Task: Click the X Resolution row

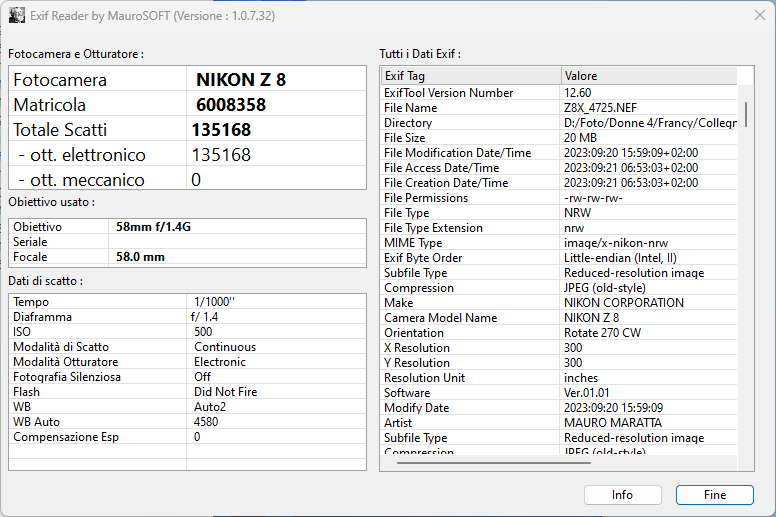Action: (559, 348)
